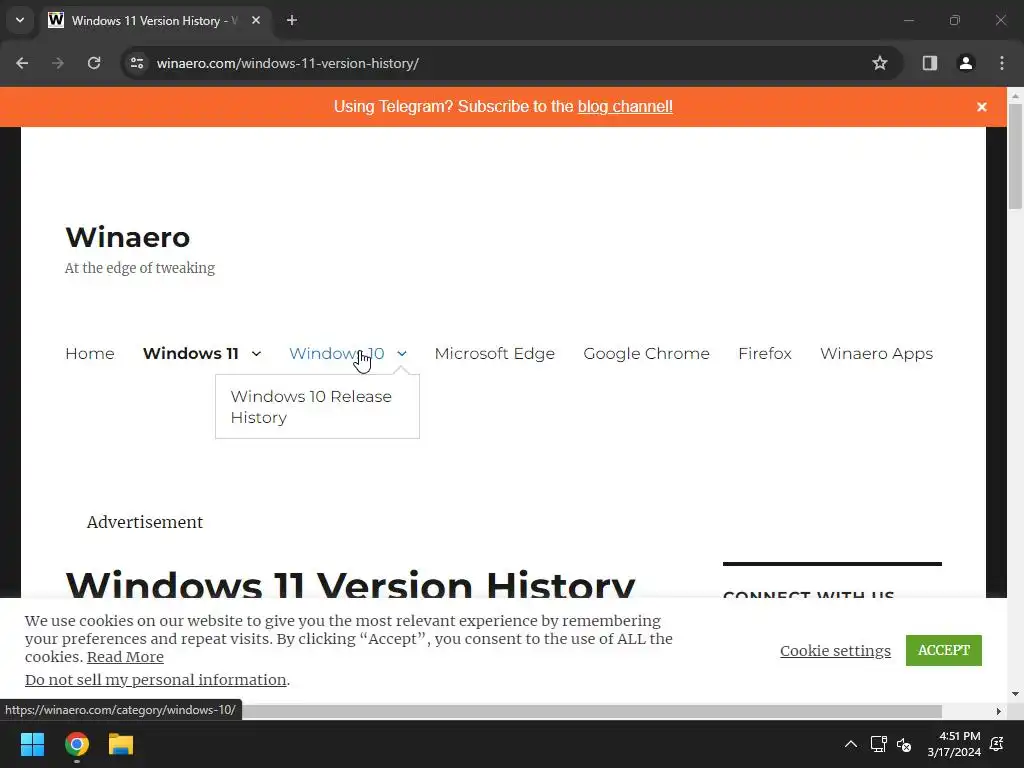
Task: Click the muted volume tray icon
Action: point(904,744)
